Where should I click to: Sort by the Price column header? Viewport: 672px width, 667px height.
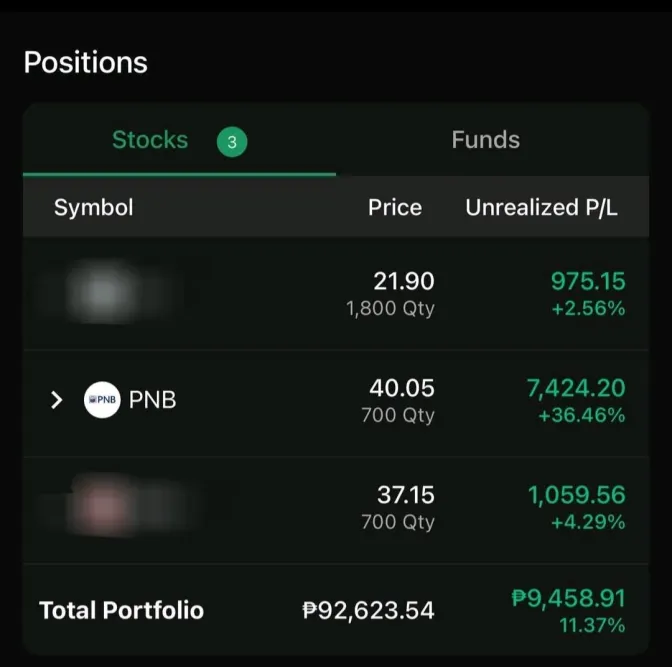point(395,208)
